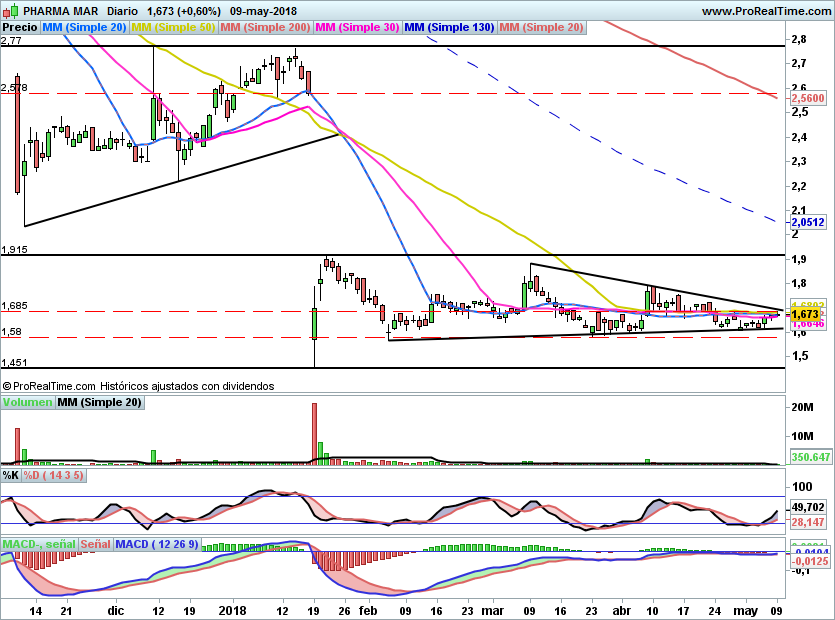
Task: Click the red Señal label
Action: point(96,544)
